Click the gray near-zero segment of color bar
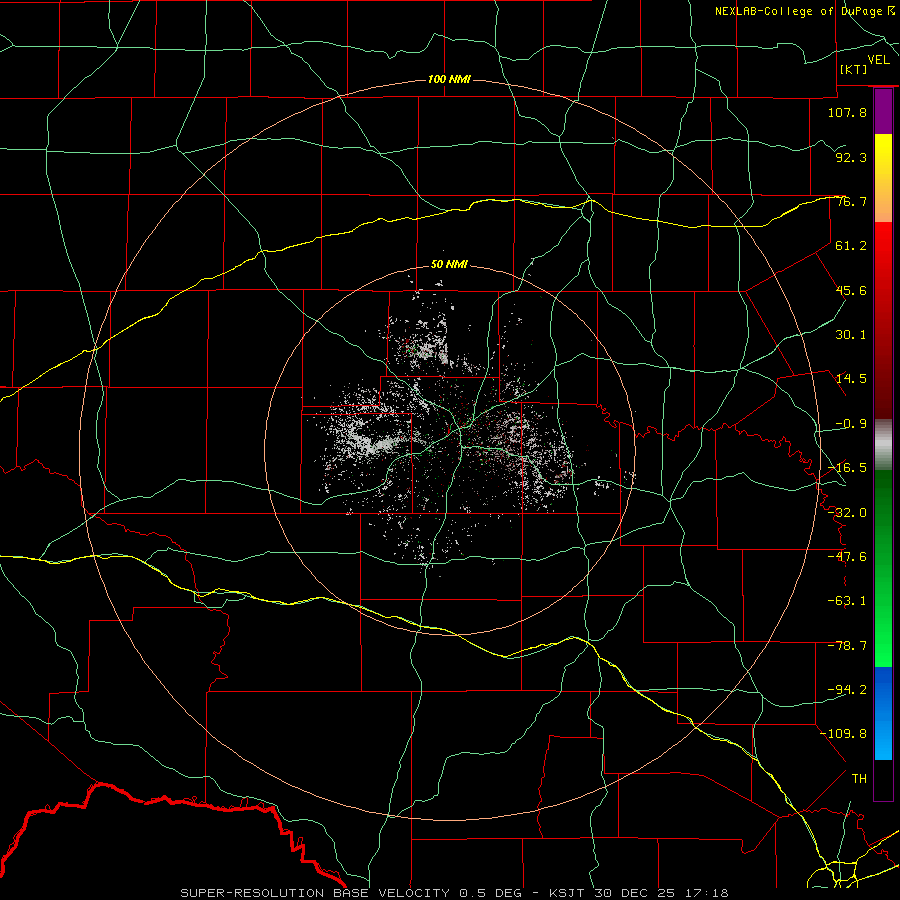This screenshot has width=900, height=900. [x=883, y=445]
